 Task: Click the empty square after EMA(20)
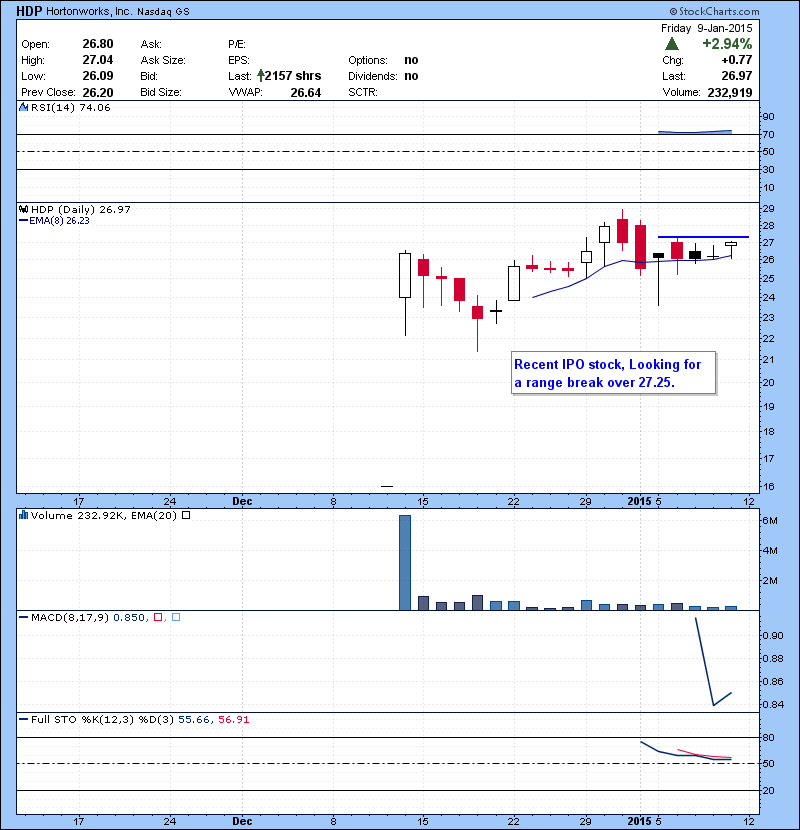186,515
